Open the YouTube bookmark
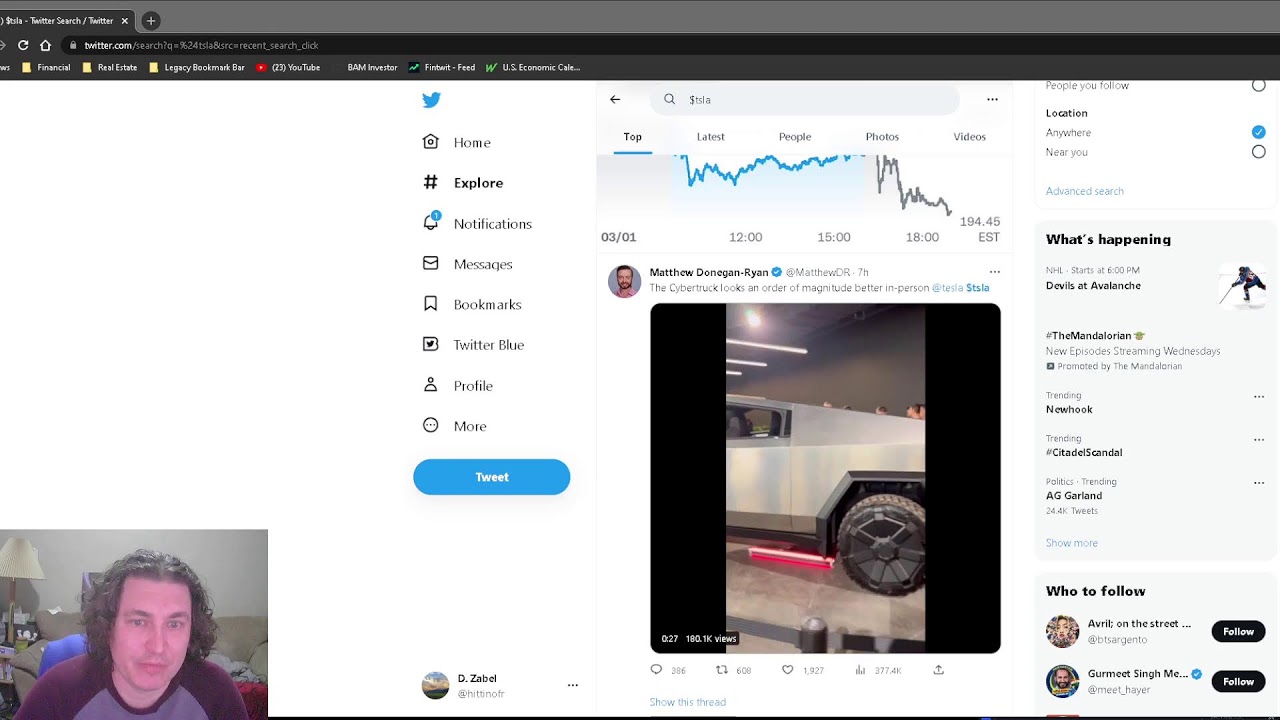This screenshot has width=1280, height=720. 288,67
